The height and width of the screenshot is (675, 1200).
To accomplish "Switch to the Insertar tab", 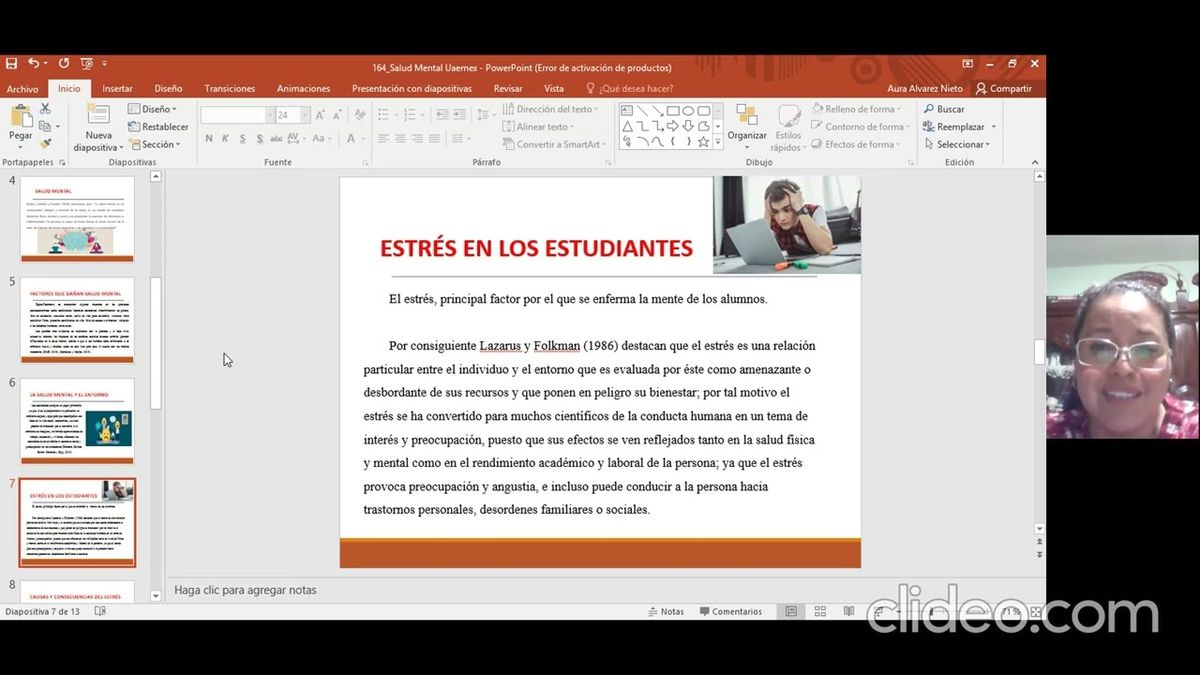I will point(117,88).
